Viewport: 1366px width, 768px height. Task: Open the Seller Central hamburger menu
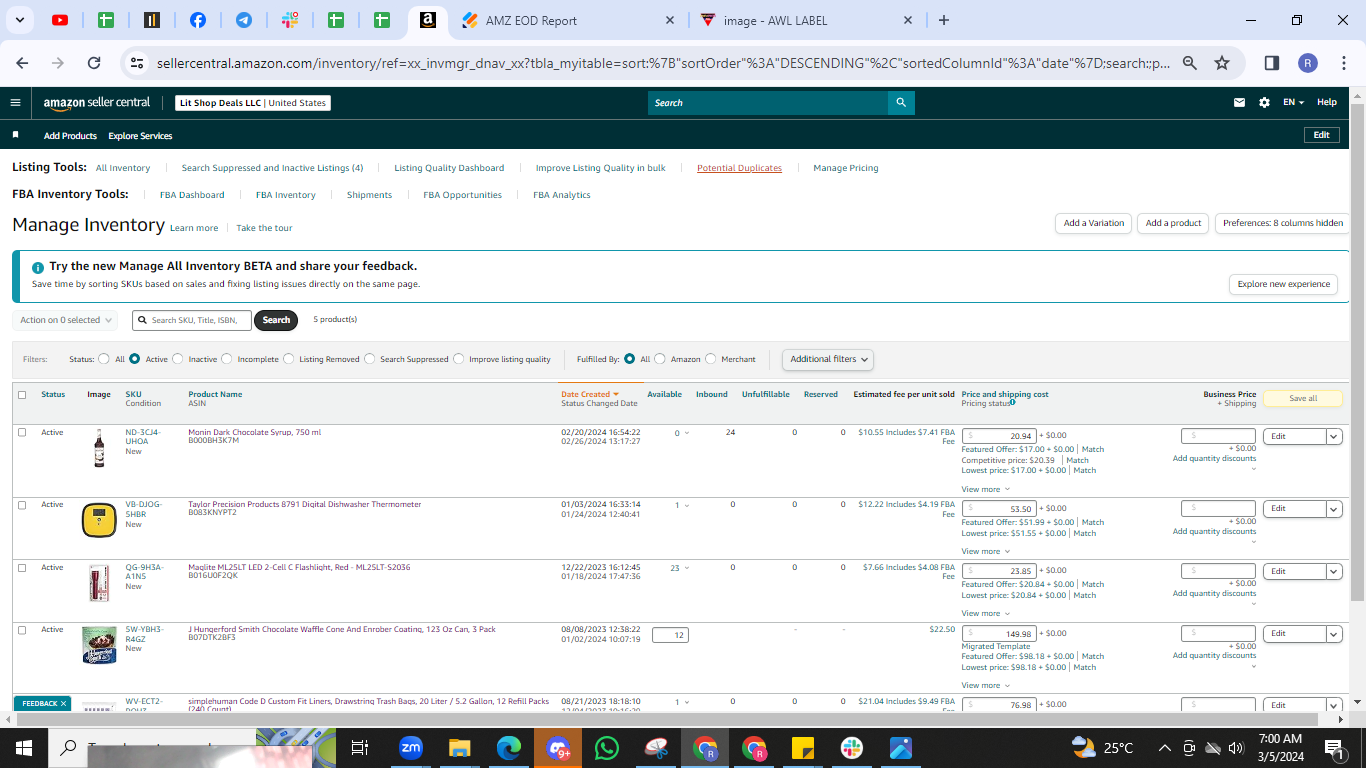[x=15, y=102]
